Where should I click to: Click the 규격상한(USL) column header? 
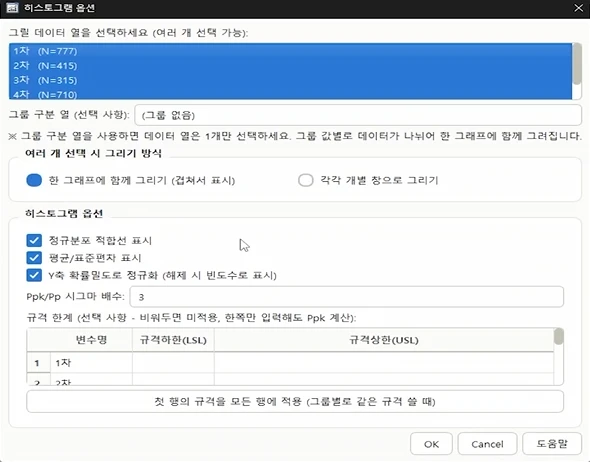[384, 340]
